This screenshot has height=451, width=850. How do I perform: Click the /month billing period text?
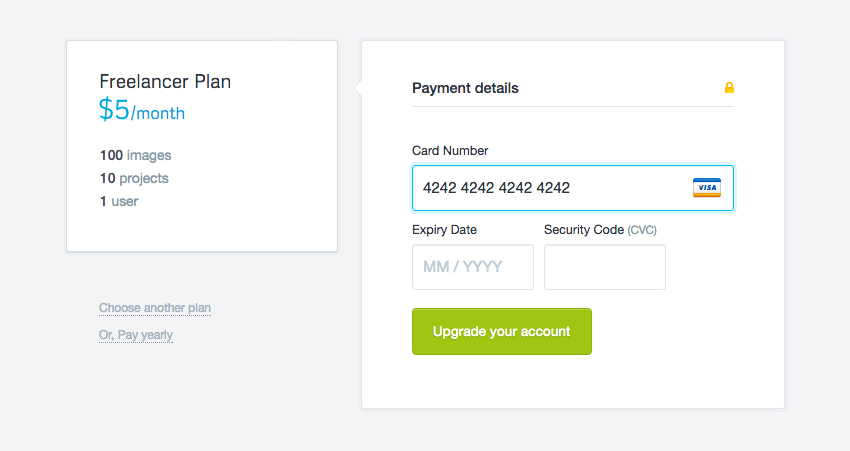pos(158,113)
